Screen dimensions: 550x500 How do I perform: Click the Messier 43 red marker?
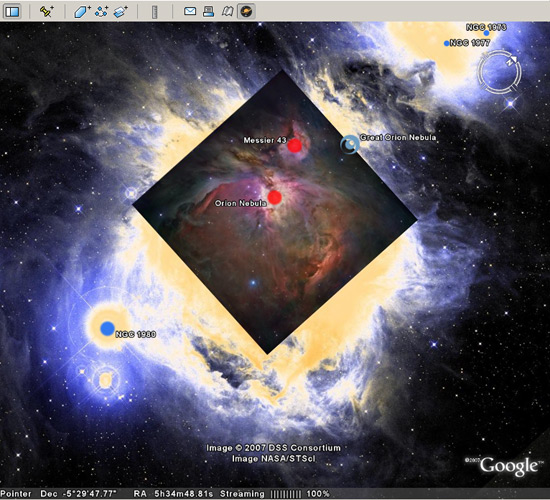point(295,145)
